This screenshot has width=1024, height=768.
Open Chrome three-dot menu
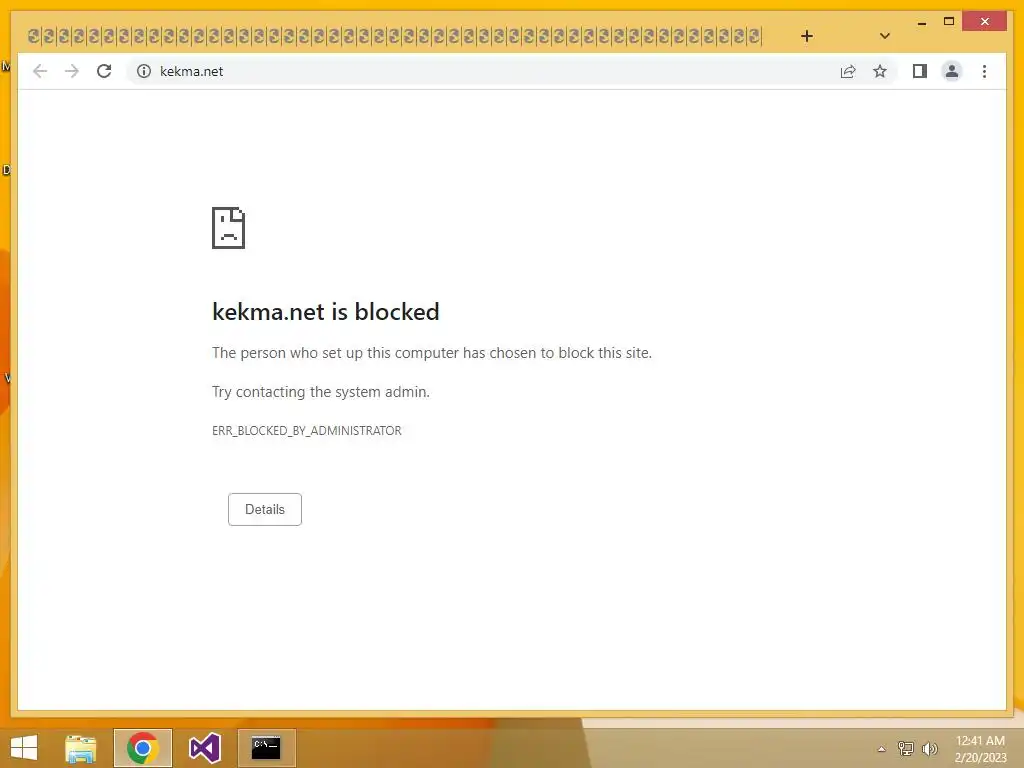click(984, 71)
